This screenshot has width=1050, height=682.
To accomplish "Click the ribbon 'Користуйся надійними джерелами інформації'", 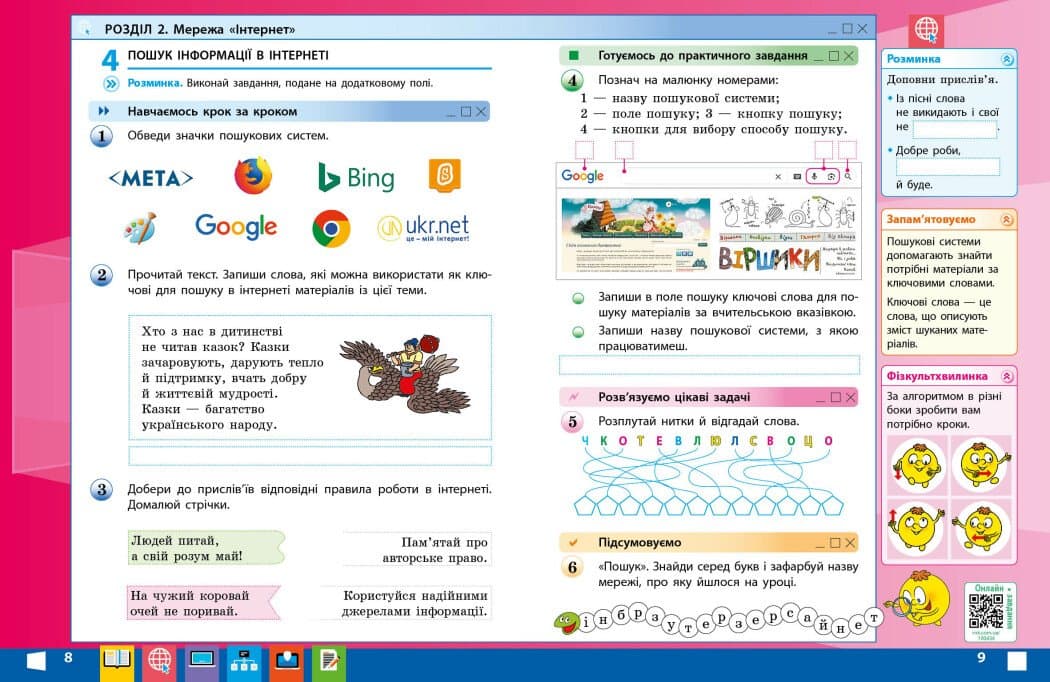I will coord(406,603).
